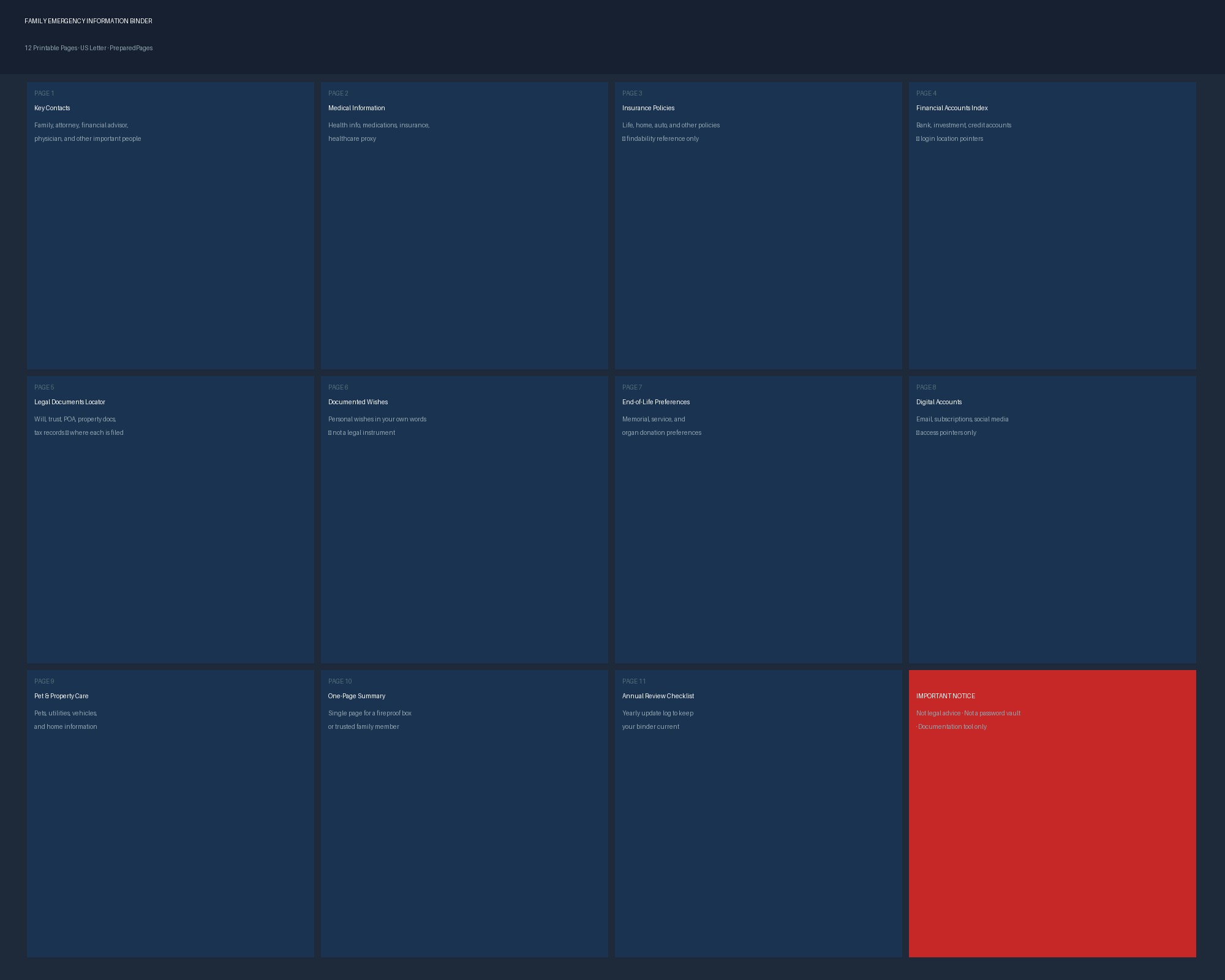Click the 'PAGE 8' label
Viewport: 1225px width, 980px height.
click(x=926, y=387)
